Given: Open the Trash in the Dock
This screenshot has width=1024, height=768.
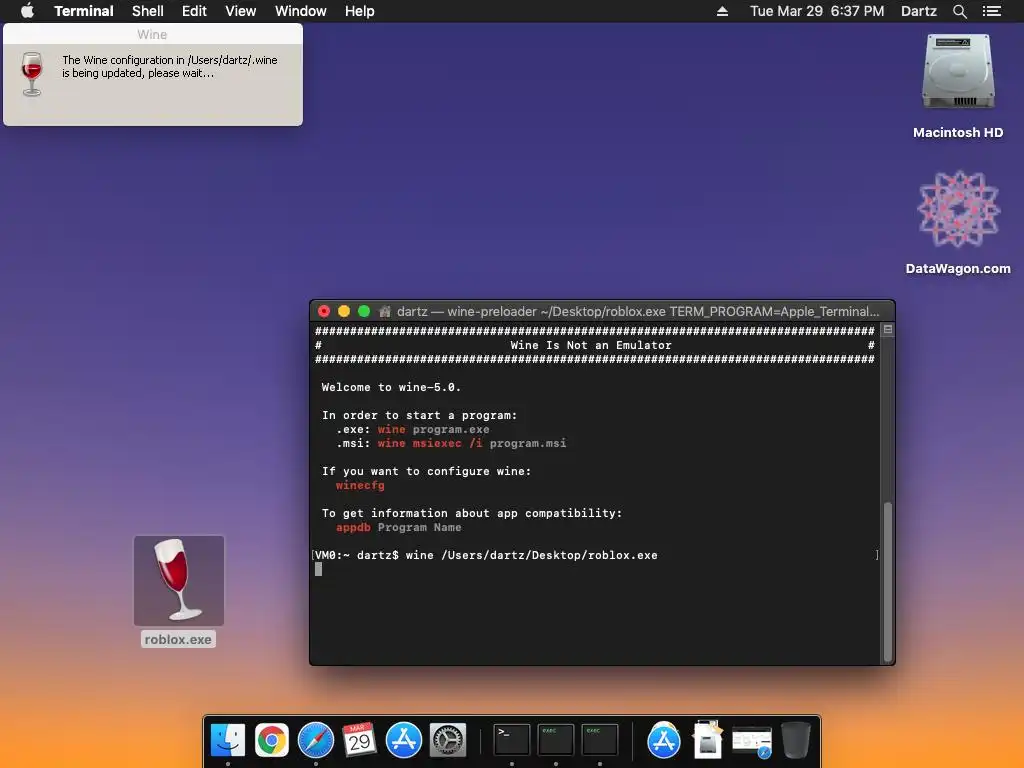Looking at the screenshot, I should [x=795, y=740].
